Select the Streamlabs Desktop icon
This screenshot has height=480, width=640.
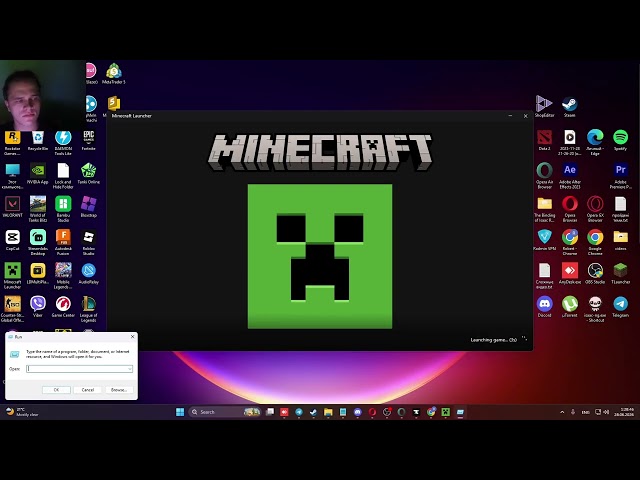point(38,243)
